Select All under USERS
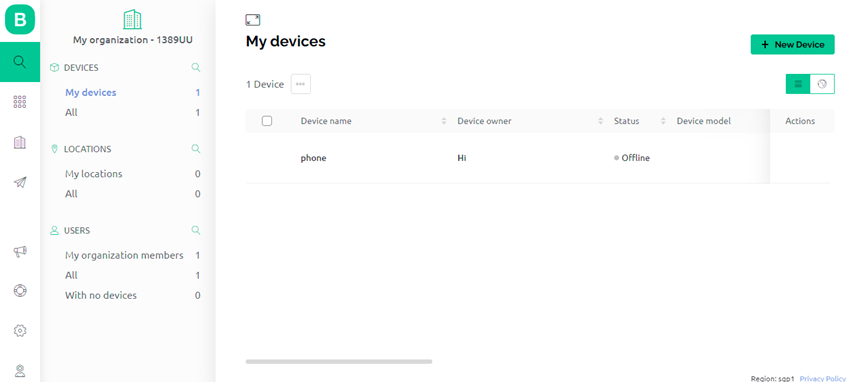 click(x=71, y=275)
